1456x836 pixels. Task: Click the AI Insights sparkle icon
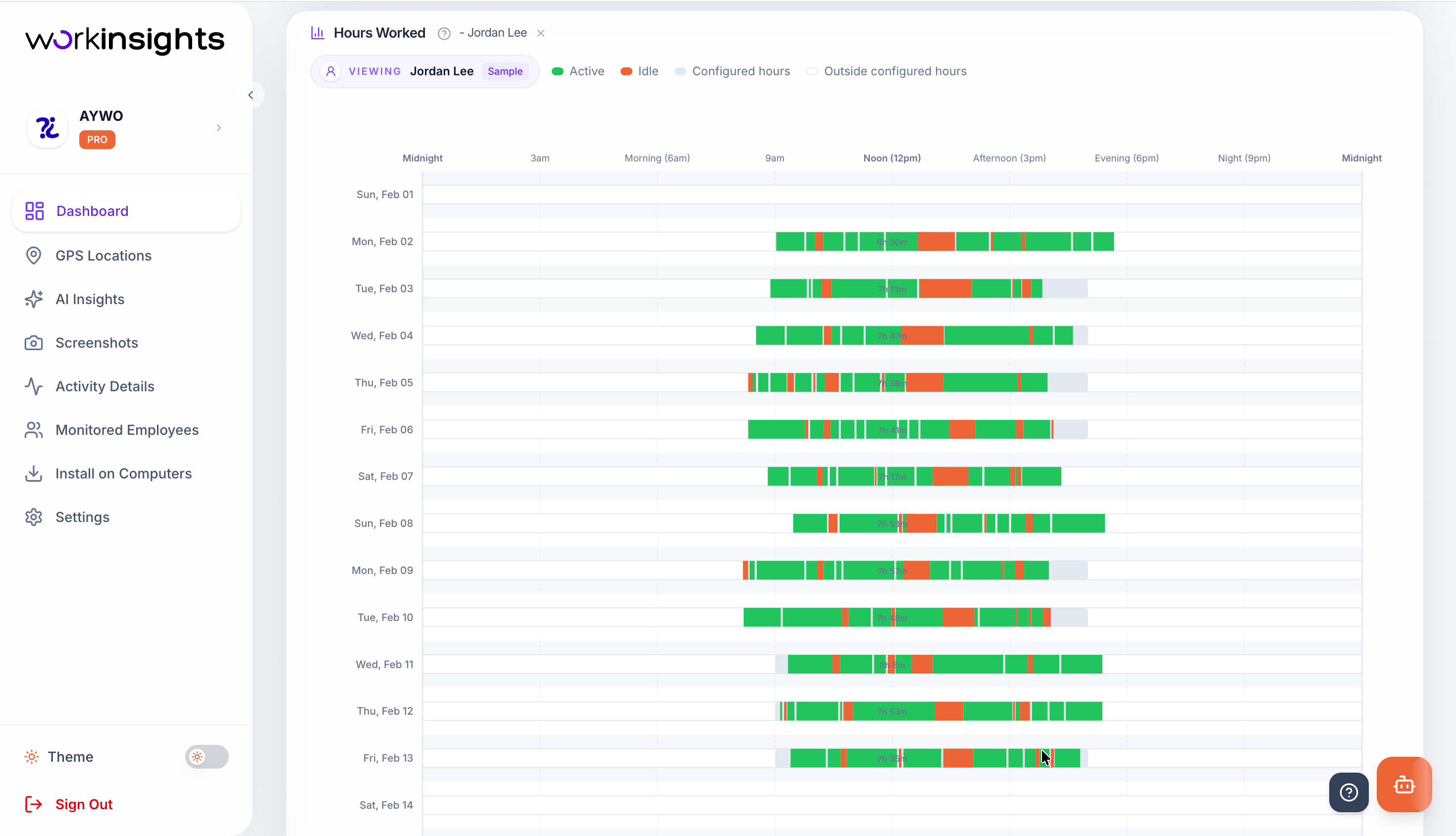pyautogui.click(x=34, y=299)
